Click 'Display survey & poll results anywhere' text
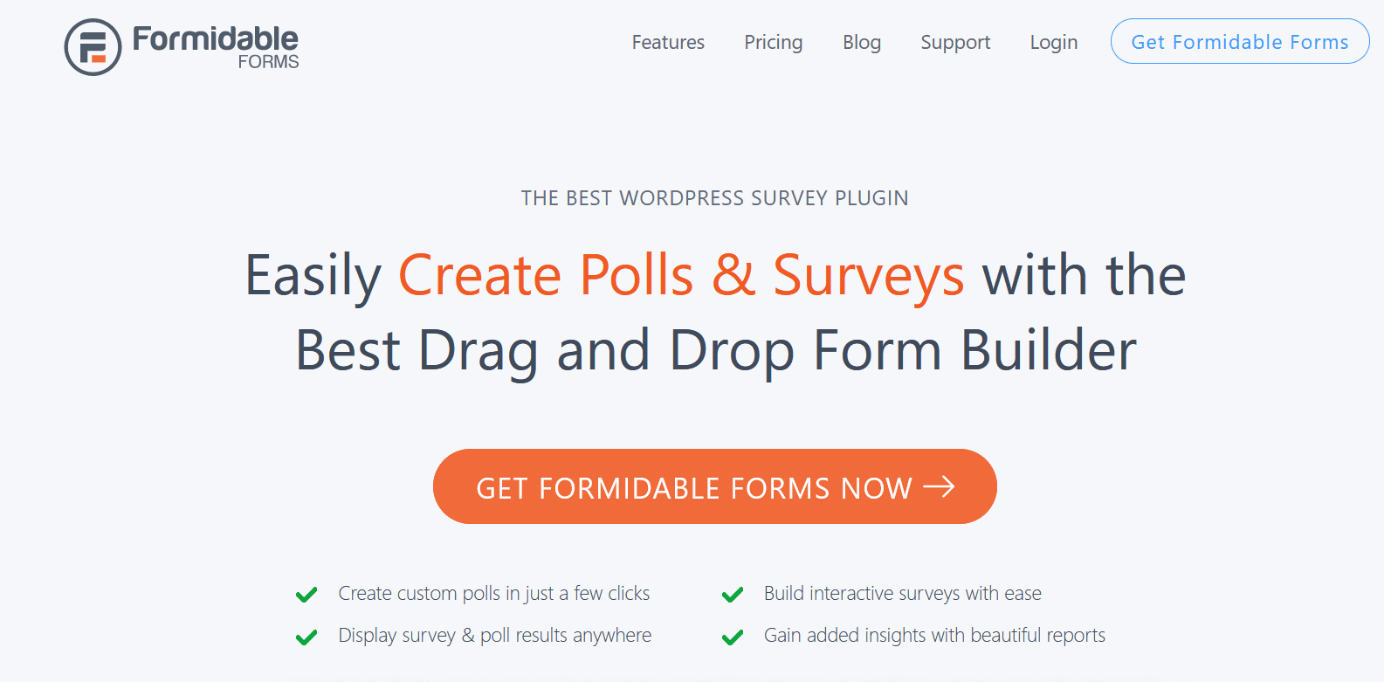The height and width of the screenshot is (682, 1384). (495, 636)
